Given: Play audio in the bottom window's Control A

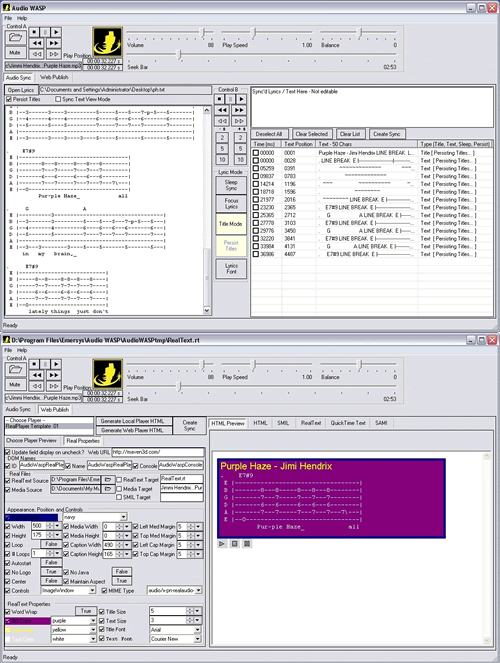Looking at the screenshot, I should pos(56,364).
